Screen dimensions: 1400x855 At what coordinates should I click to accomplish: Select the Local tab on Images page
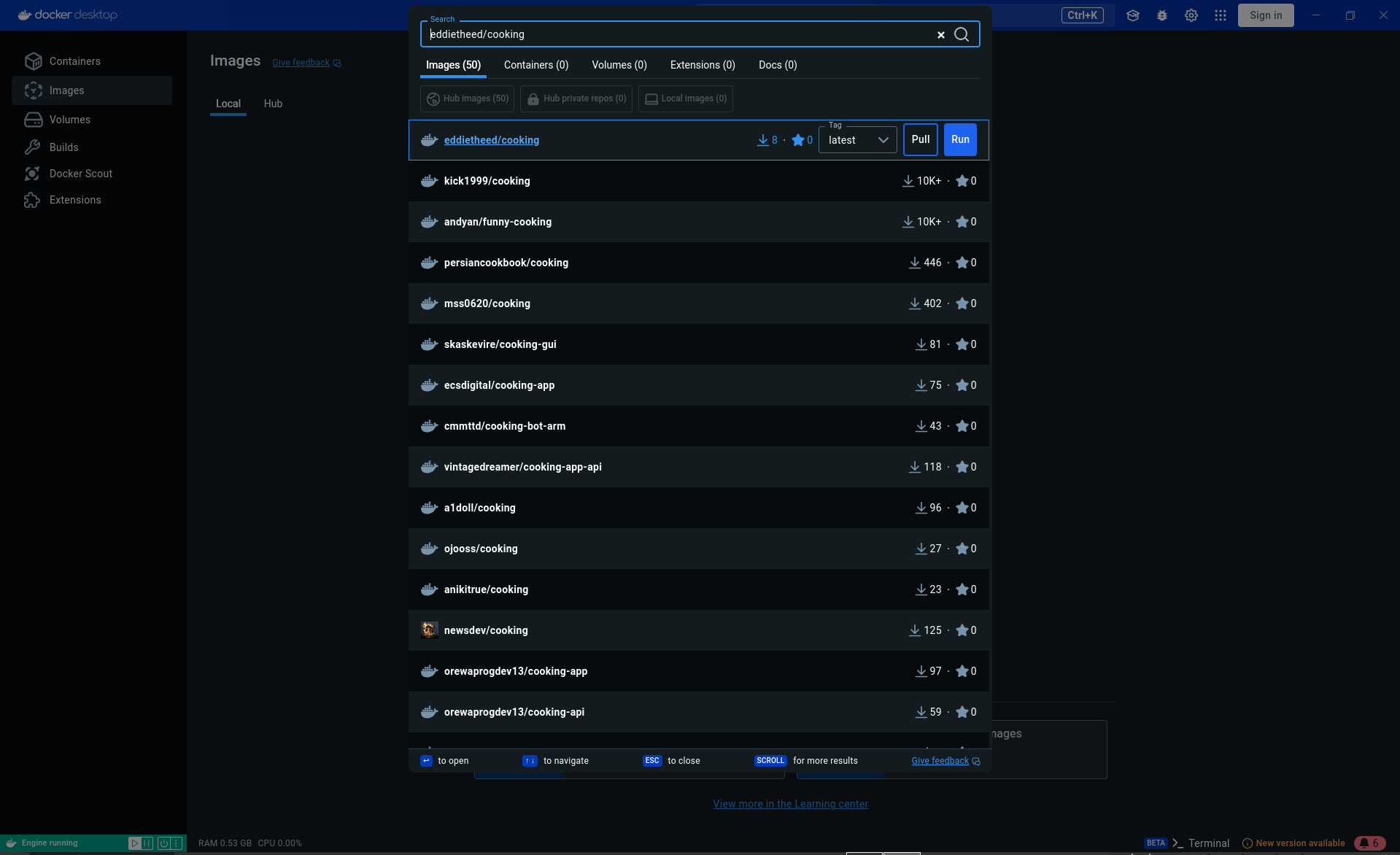[x=228, y=104]
